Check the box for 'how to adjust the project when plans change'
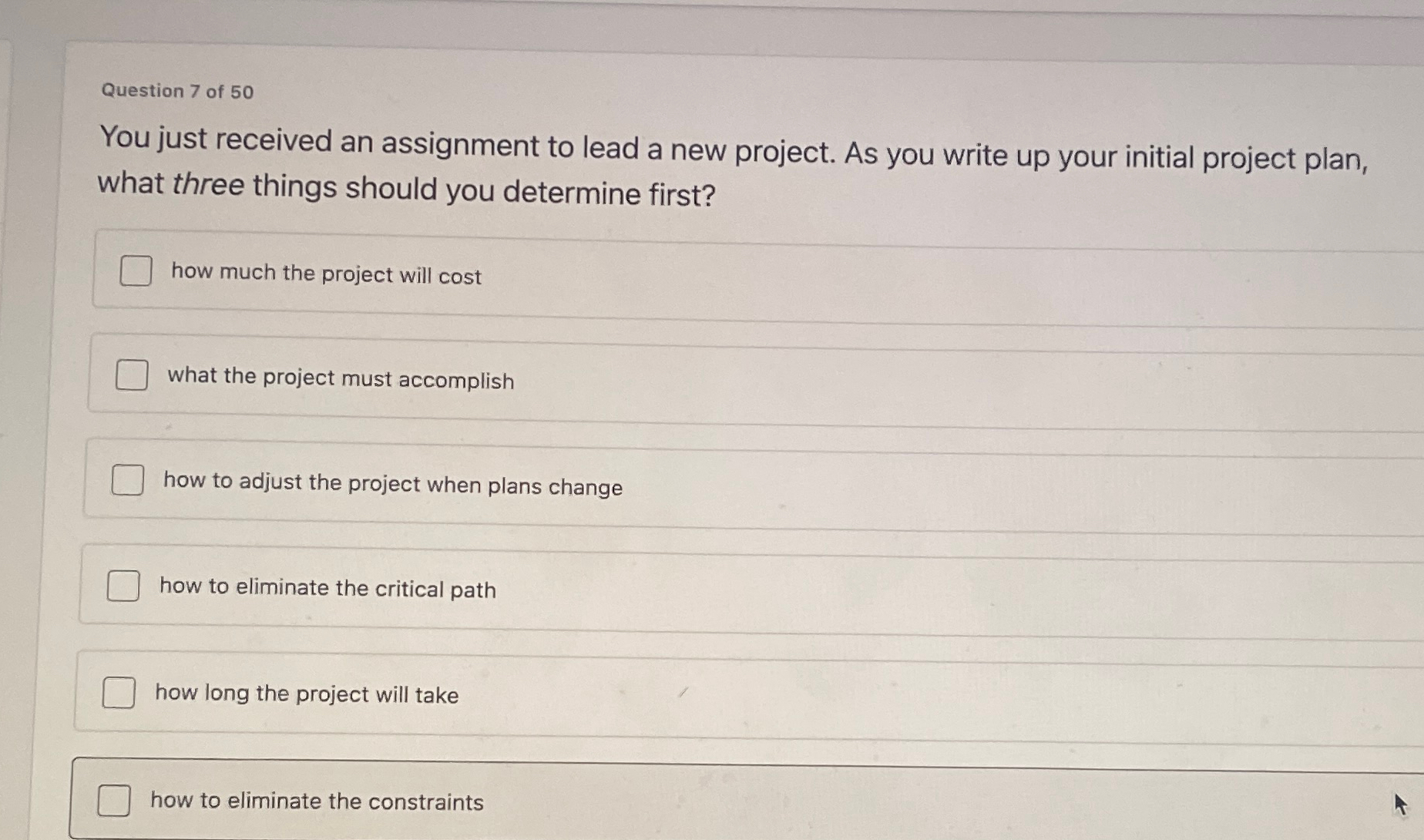The image size is (1424, 840). (128, 481)
